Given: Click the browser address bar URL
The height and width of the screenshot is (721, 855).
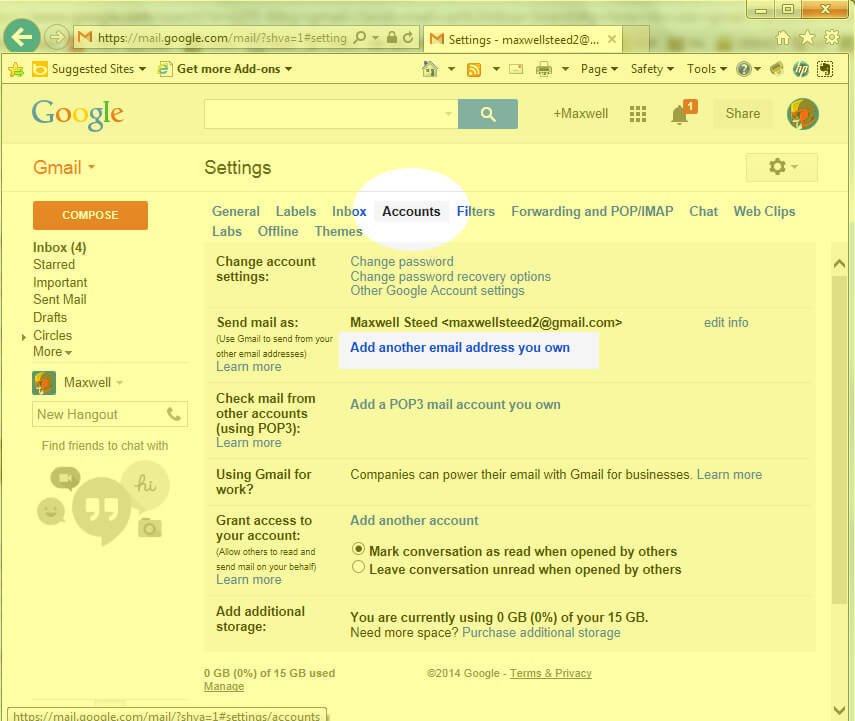Looking at the screenshot, I should (x=222, y=38).
